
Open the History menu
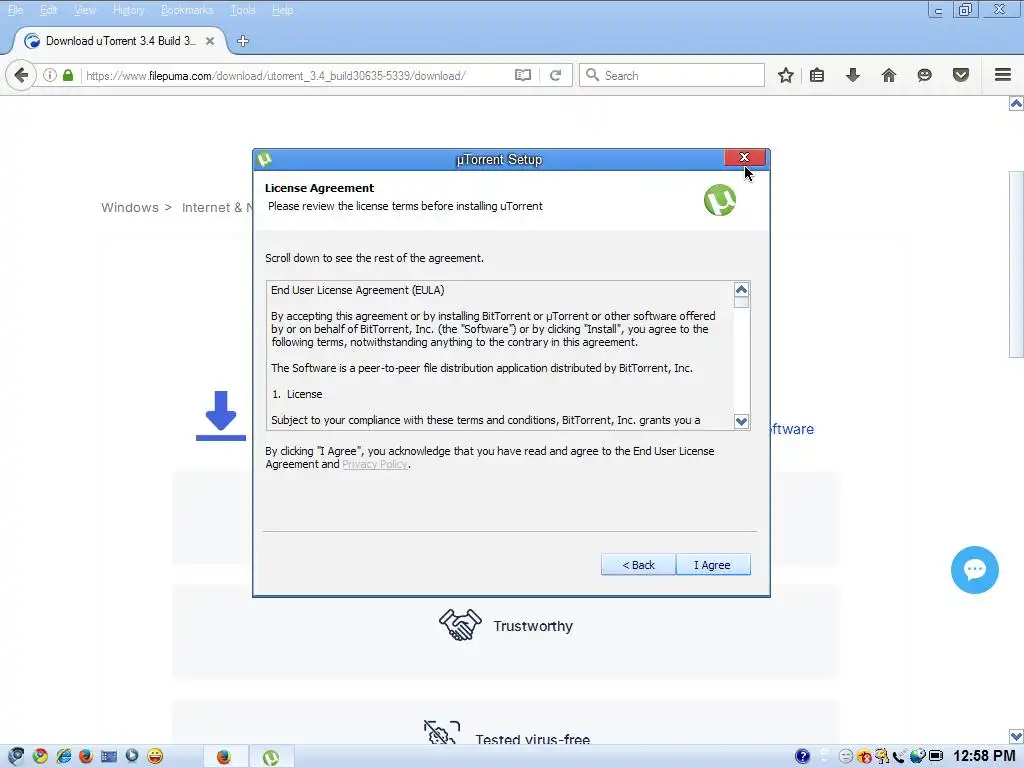(x=128, y=10)
